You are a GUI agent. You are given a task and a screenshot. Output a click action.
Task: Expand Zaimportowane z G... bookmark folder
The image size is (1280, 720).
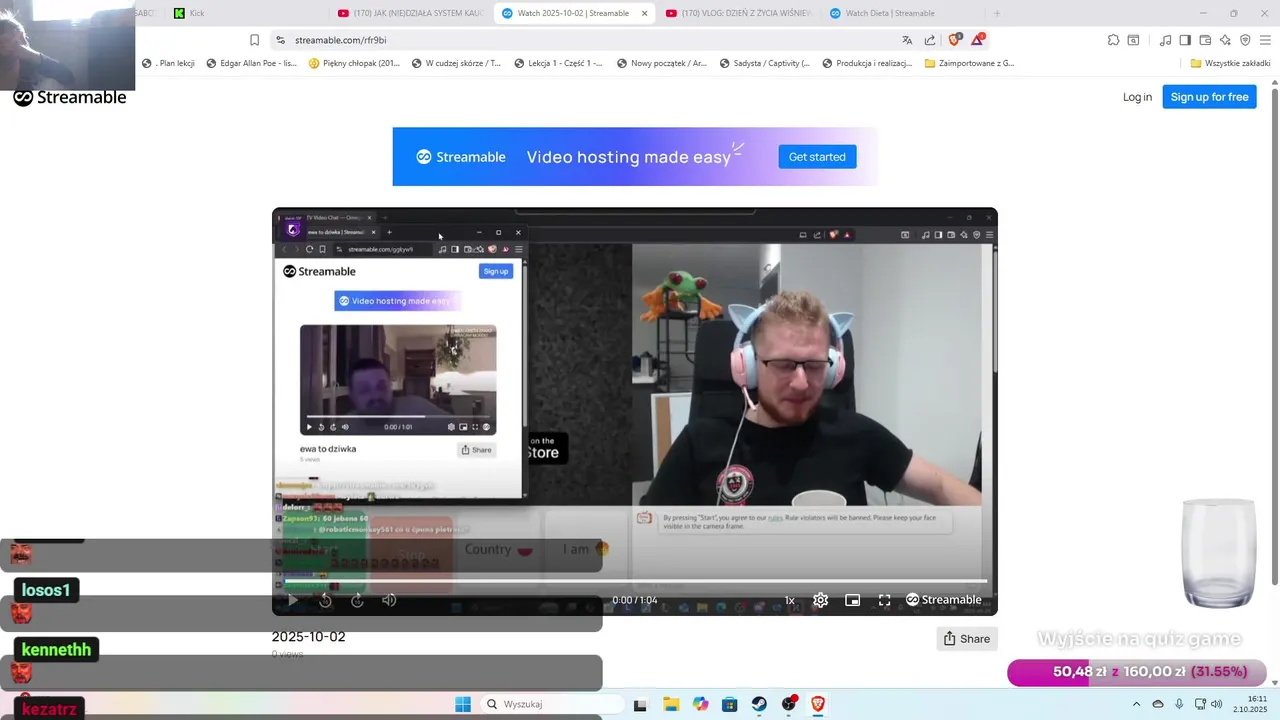click(970, 63)
